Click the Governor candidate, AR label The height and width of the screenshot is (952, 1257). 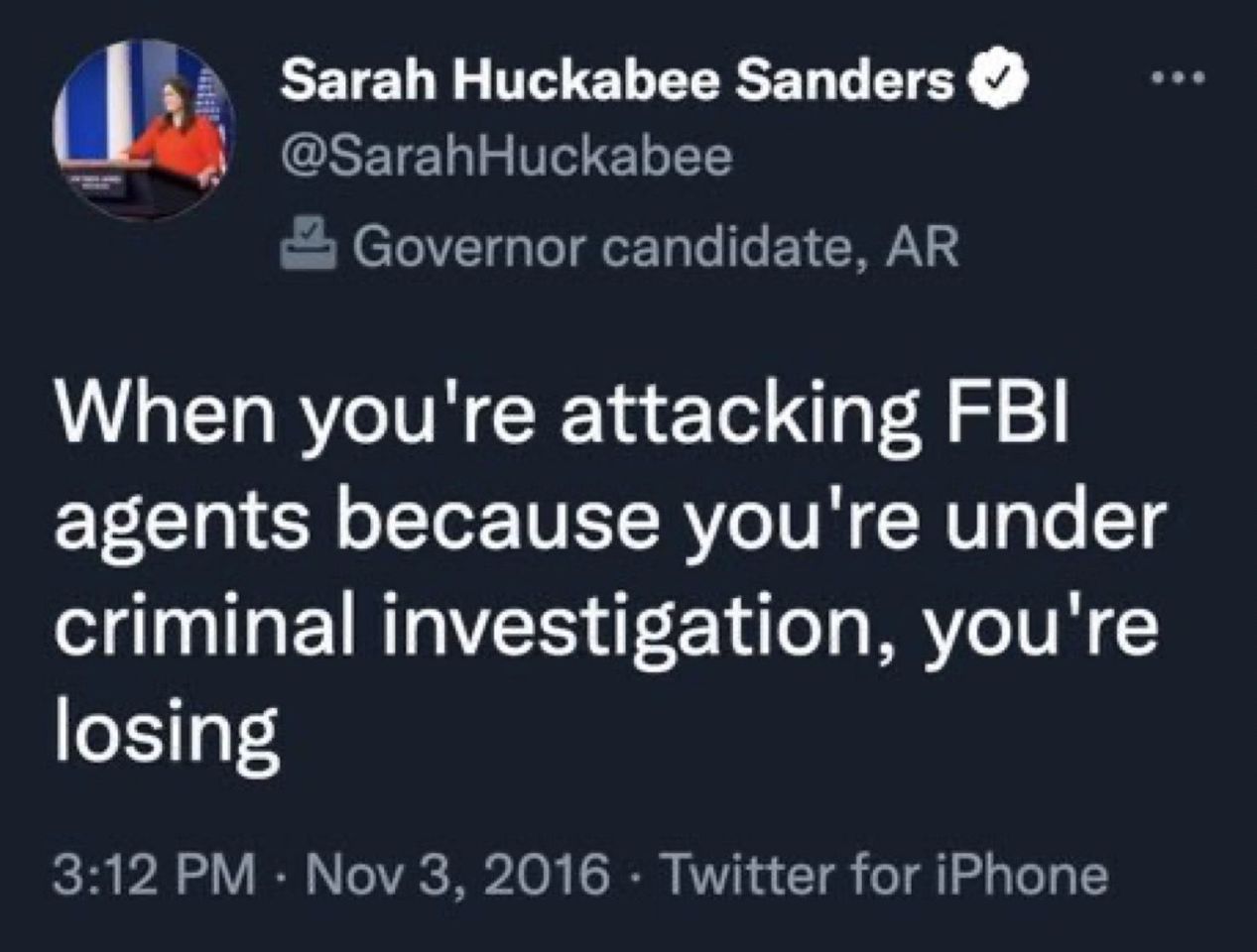pyautogui.click(x=656, y=247)
